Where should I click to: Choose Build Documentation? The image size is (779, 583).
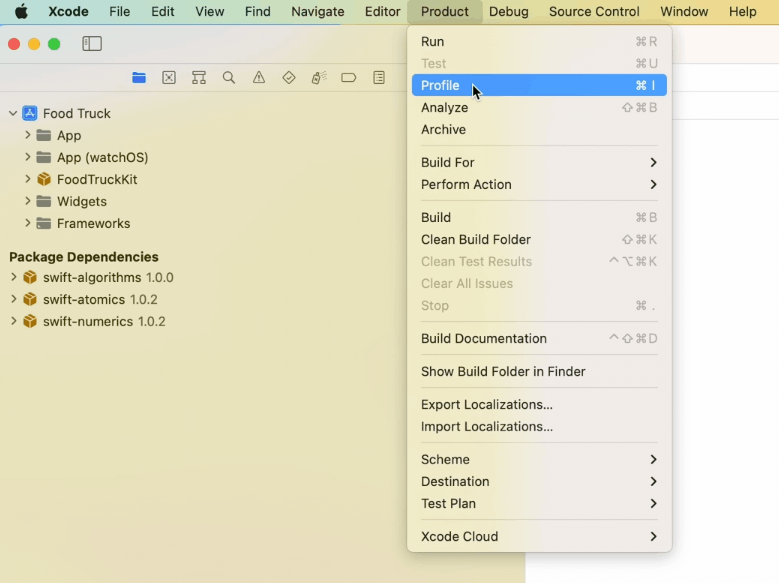pyautogui.click(x=539, y=338)
